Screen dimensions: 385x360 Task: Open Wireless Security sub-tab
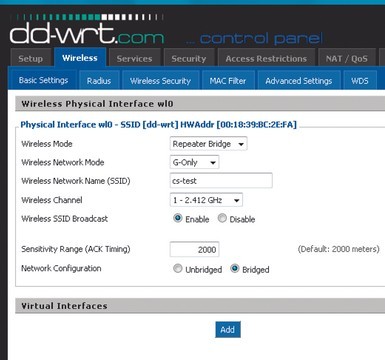[160, 80]
